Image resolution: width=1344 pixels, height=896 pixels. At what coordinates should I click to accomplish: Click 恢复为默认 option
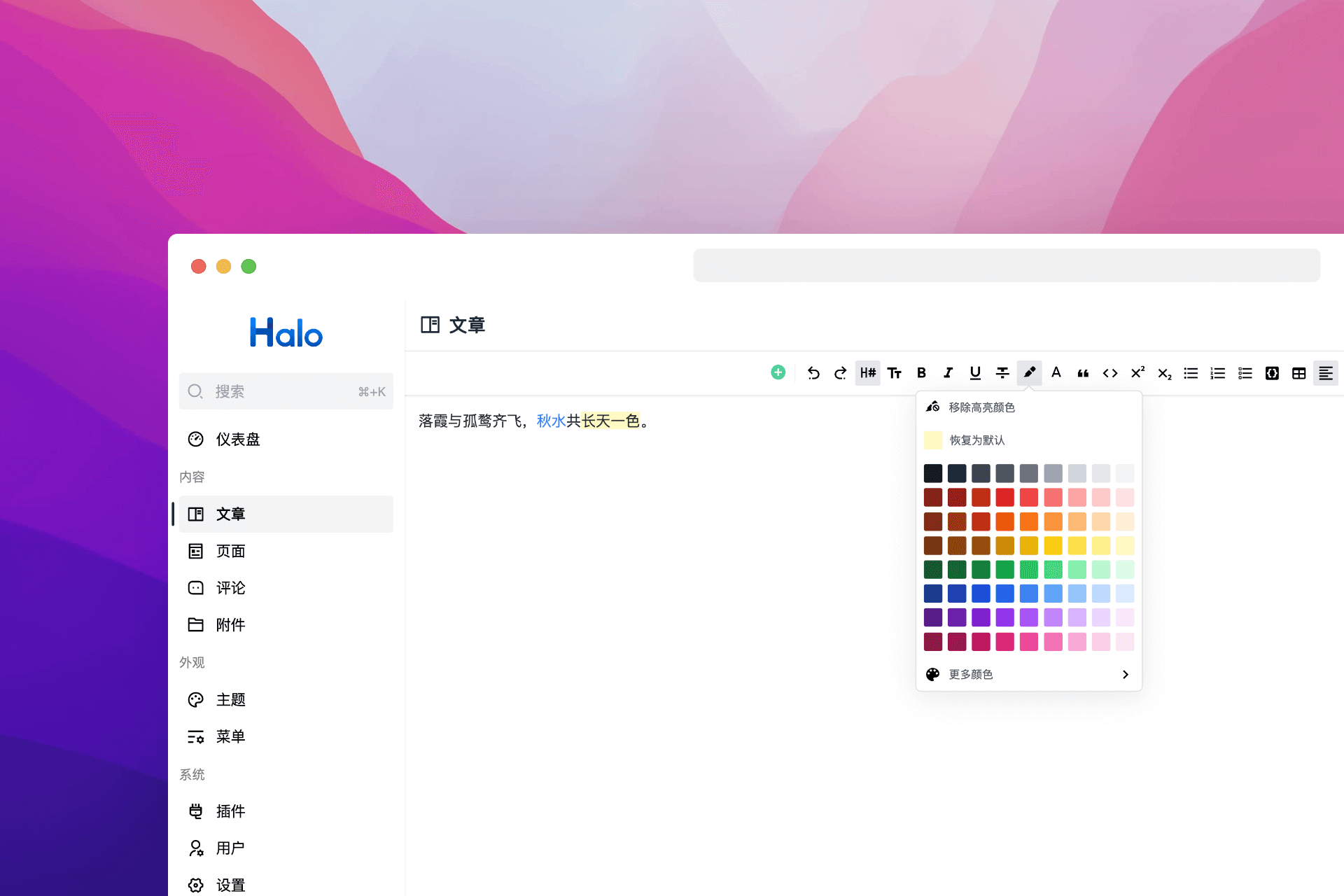pos(976,440)
